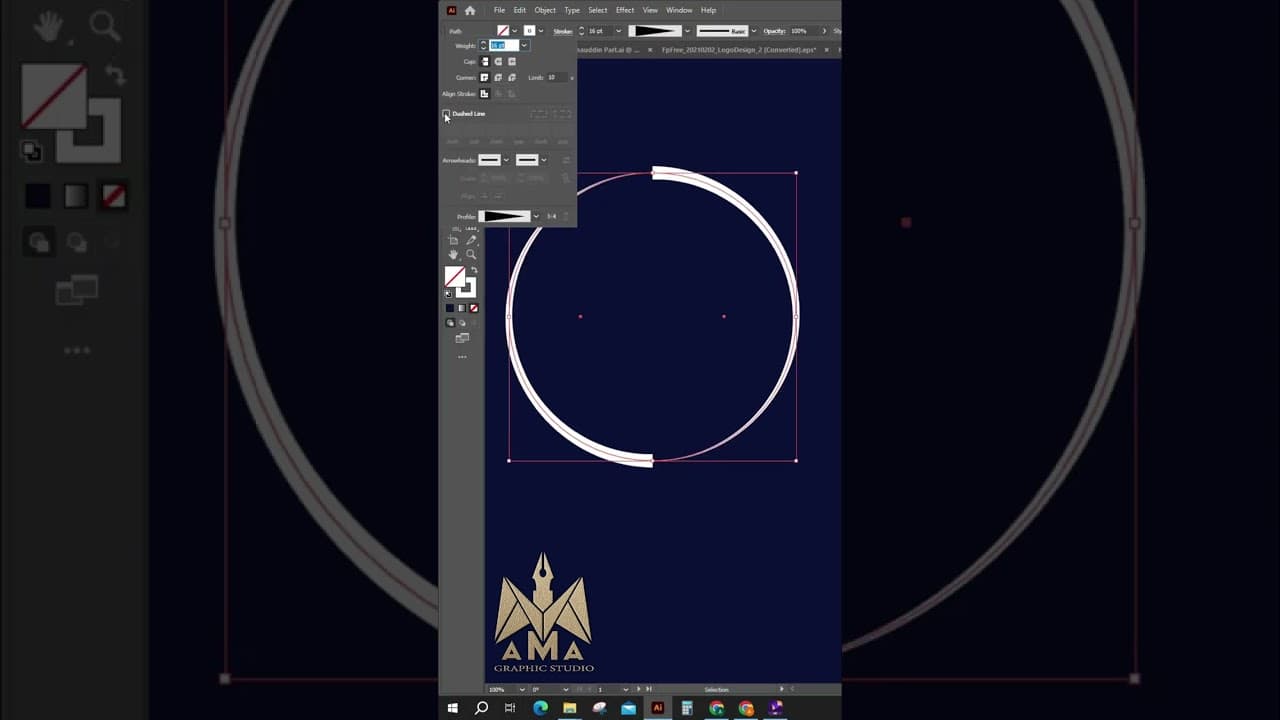The height and width of the screenshot is (720, 1280).
Task: Change the screen mode icon
Action: click(x=462, y=339)
